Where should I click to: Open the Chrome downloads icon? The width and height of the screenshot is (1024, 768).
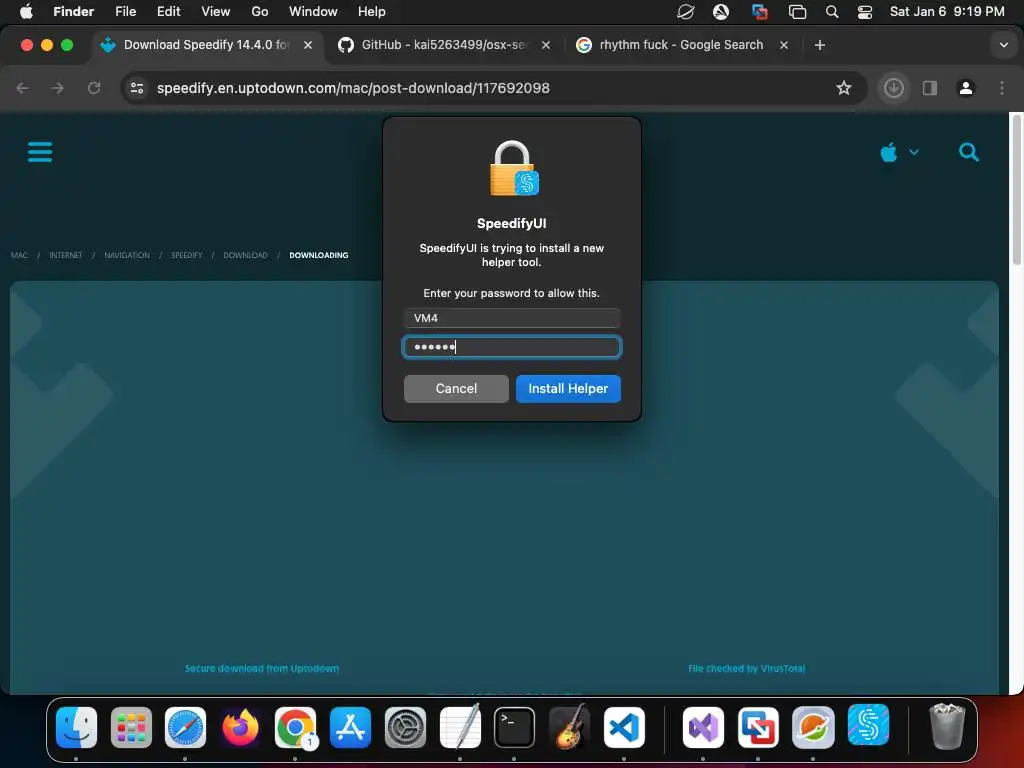click(893, 88)
